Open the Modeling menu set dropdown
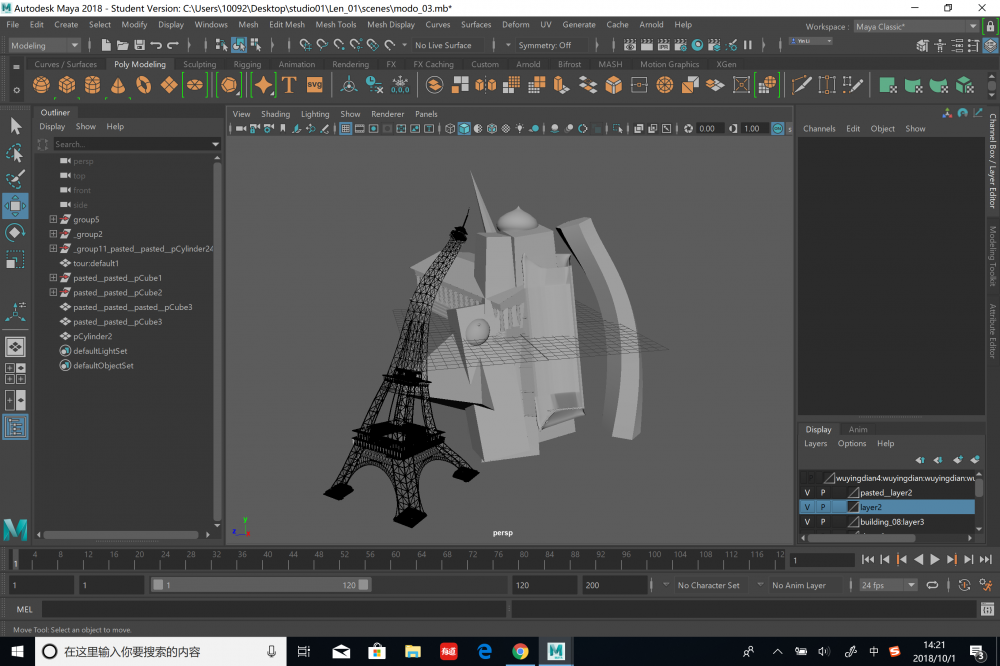Screen dimensions: 1000x666 pyautogui.click(x=45, y=45)
